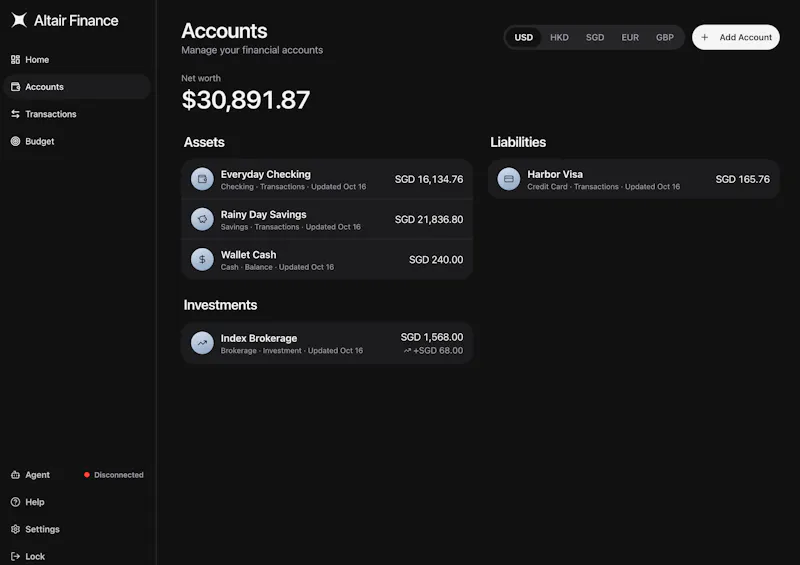The height and width of the screenshot is (565, 800).
Task: Click the gain arrow beside +SGD 68.00
Action: [407, 351]
